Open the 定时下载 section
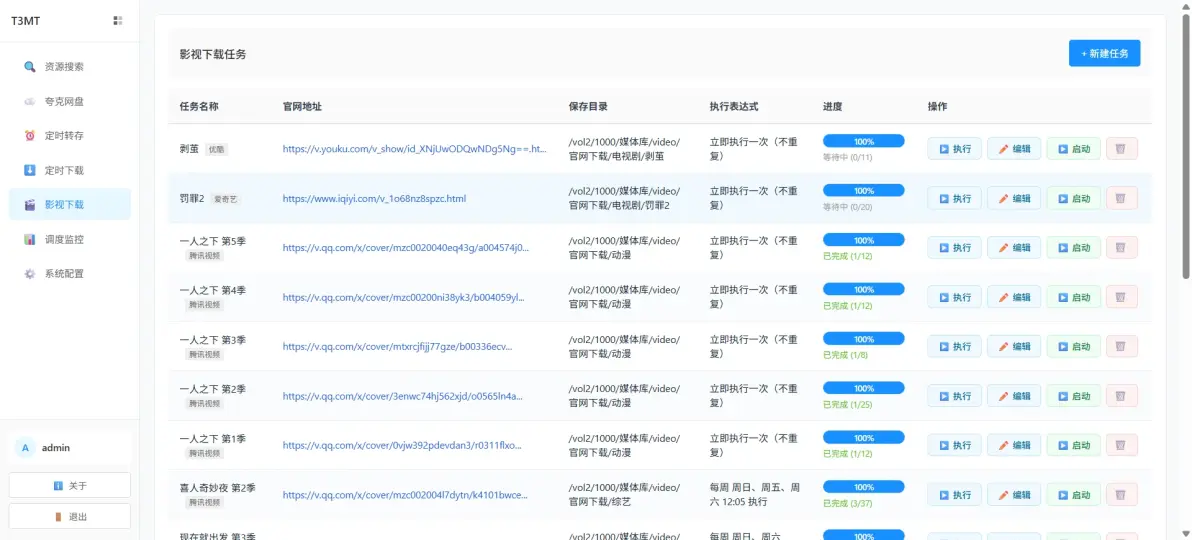Viewport: 1192px width, 540px height. click(64, 170)
